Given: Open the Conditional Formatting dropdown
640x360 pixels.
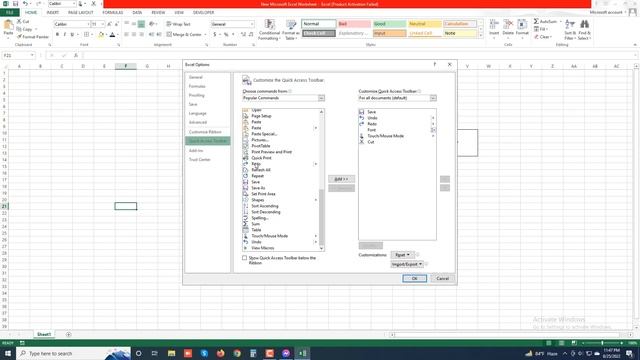Looking at the screenshot, I should coord(269,29).
